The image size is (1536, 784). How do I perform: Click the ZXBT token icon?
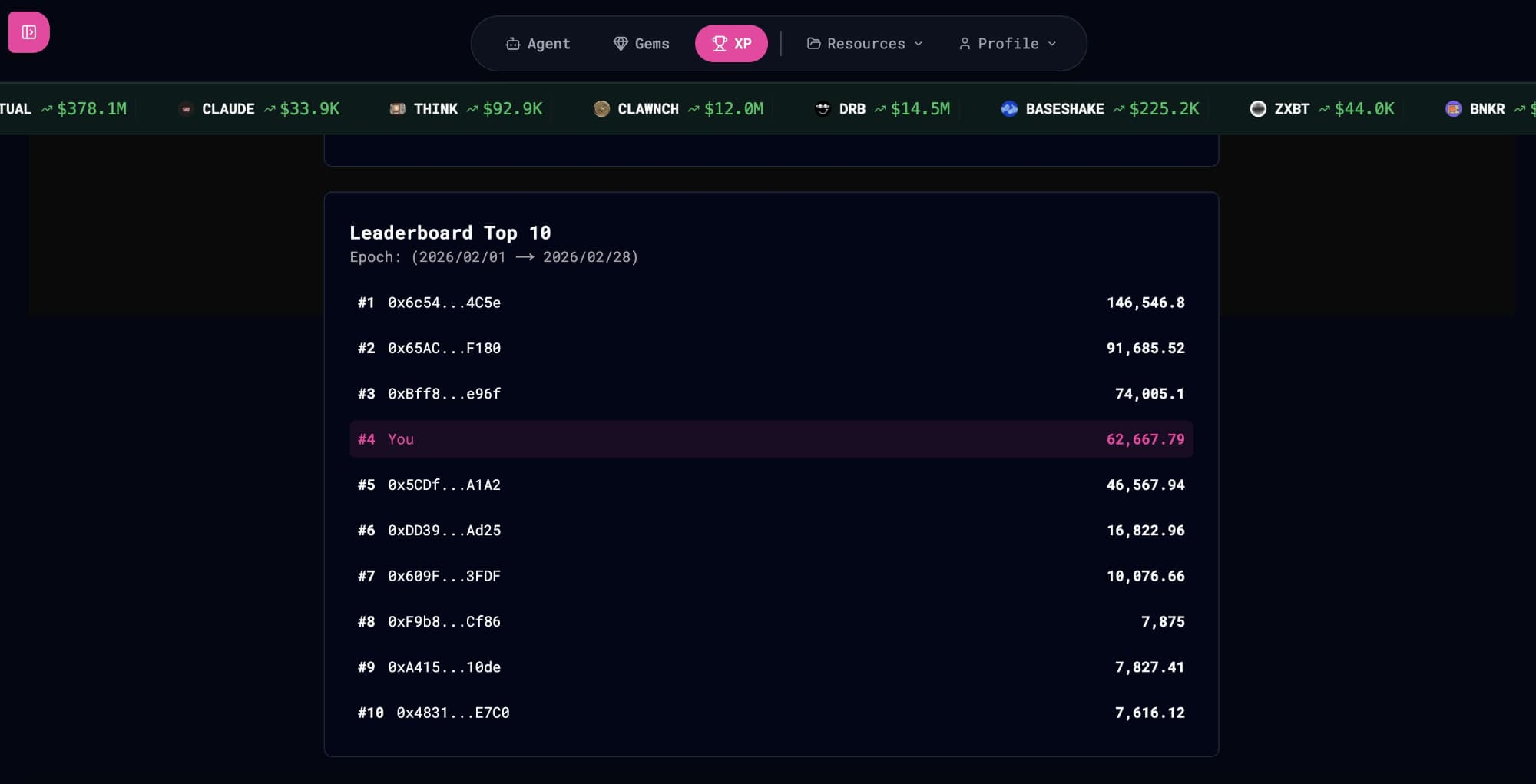1258,109
